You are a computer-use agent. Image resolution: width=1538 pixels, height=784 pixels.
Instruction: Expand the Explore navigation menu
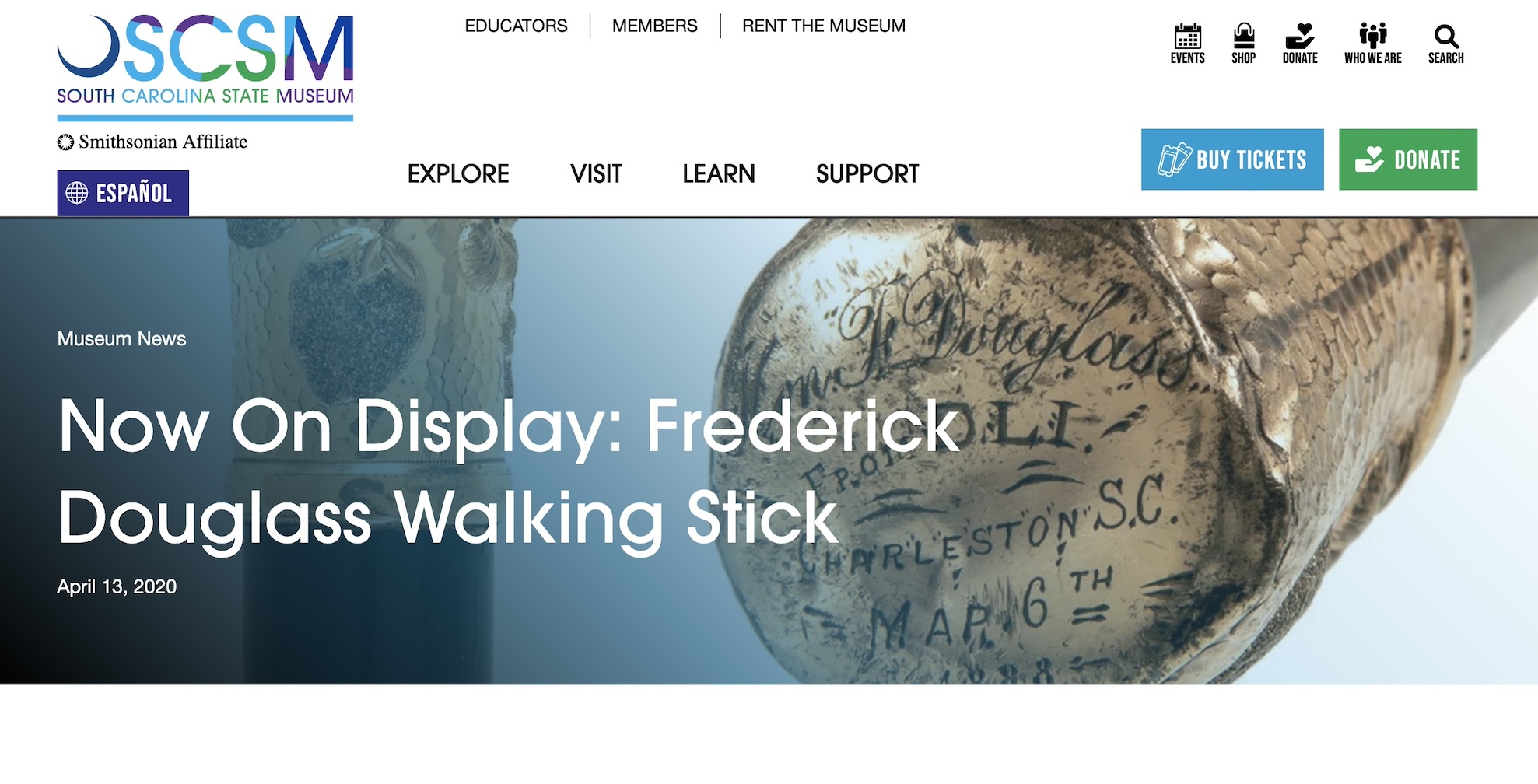[x=458, y=173]
